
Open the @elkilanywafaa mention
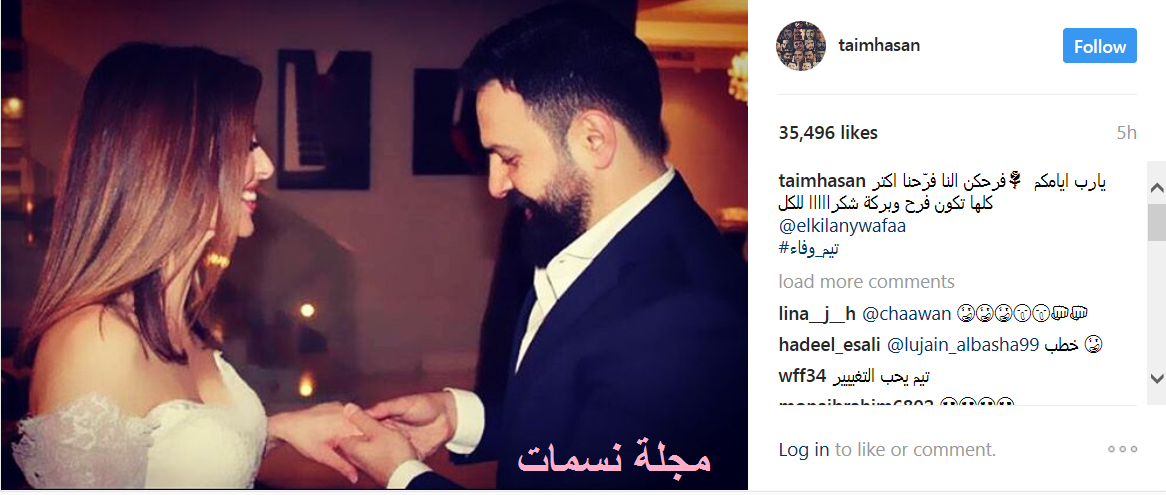pyautogui.click(x=842, y=226)
